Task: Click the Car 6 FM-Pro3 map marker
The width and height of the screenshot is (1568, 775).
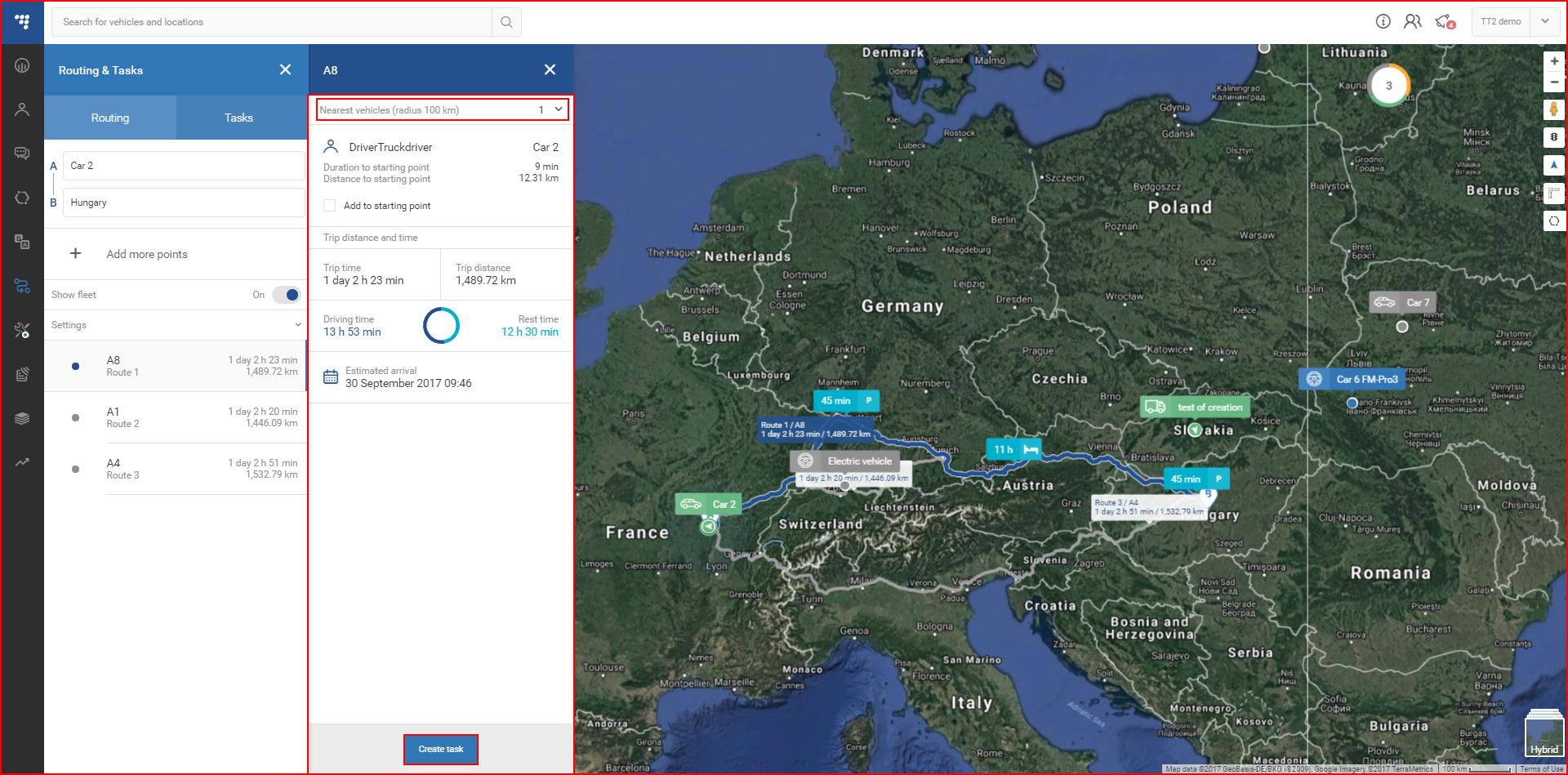Action: pyautogui.click(x=1353, y=379)
